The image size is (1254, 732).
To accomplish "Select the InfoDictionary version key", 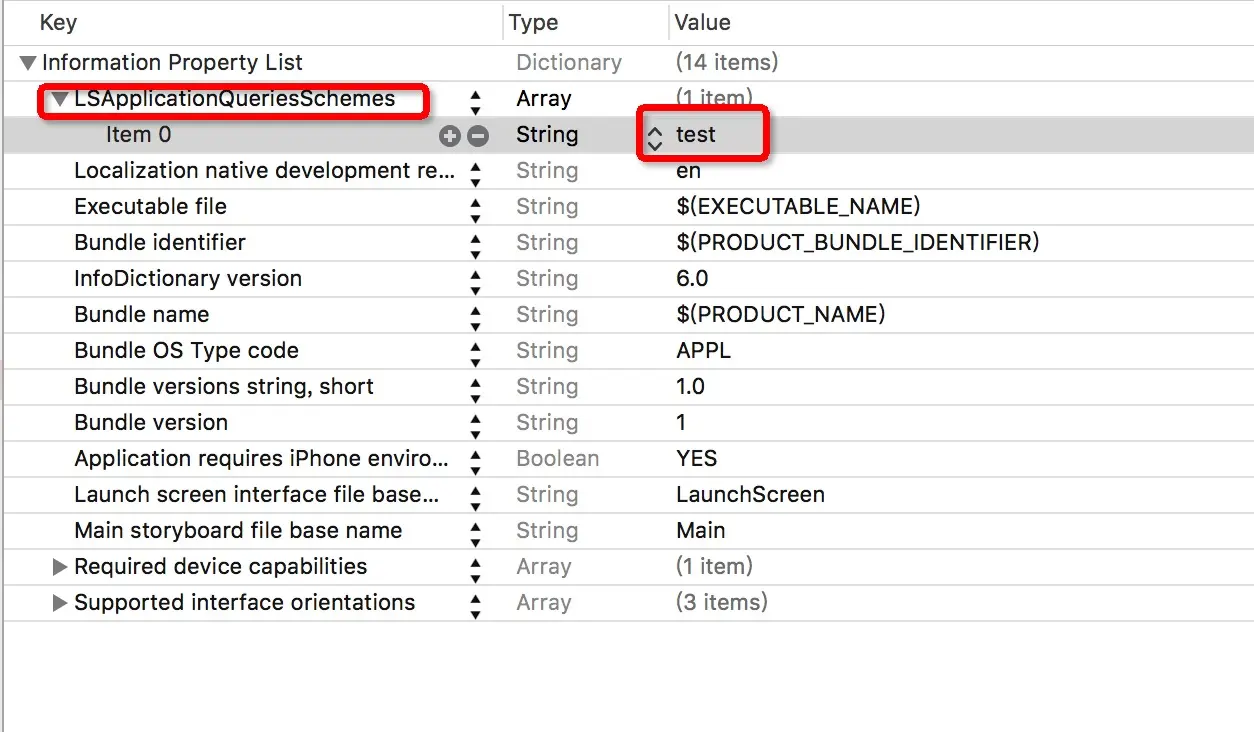I will pyautogui.click(x=188, y=279).
